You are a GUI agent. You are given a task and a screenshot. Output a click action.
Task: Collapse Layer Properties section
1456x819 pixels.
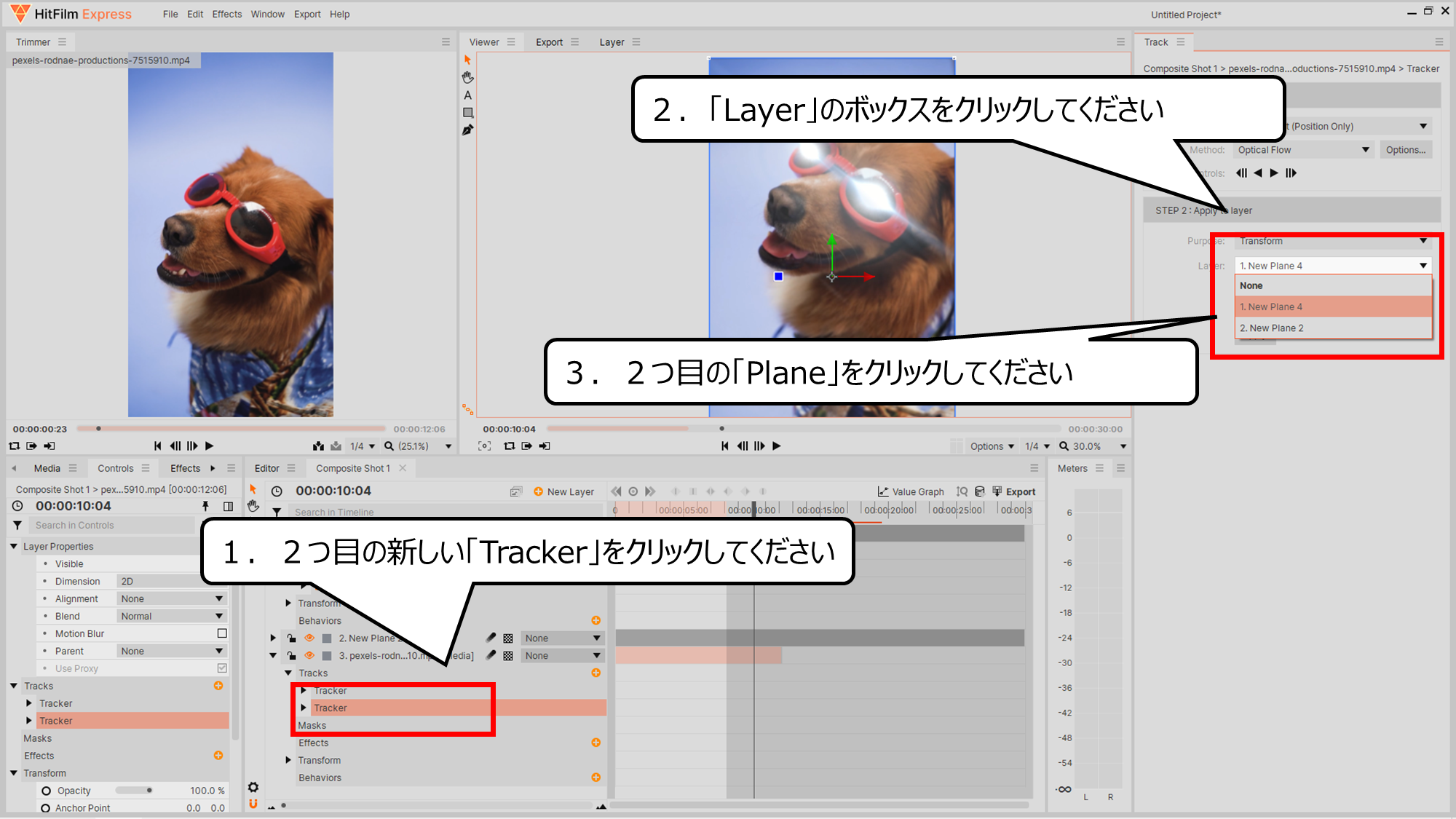coord(14,546)
